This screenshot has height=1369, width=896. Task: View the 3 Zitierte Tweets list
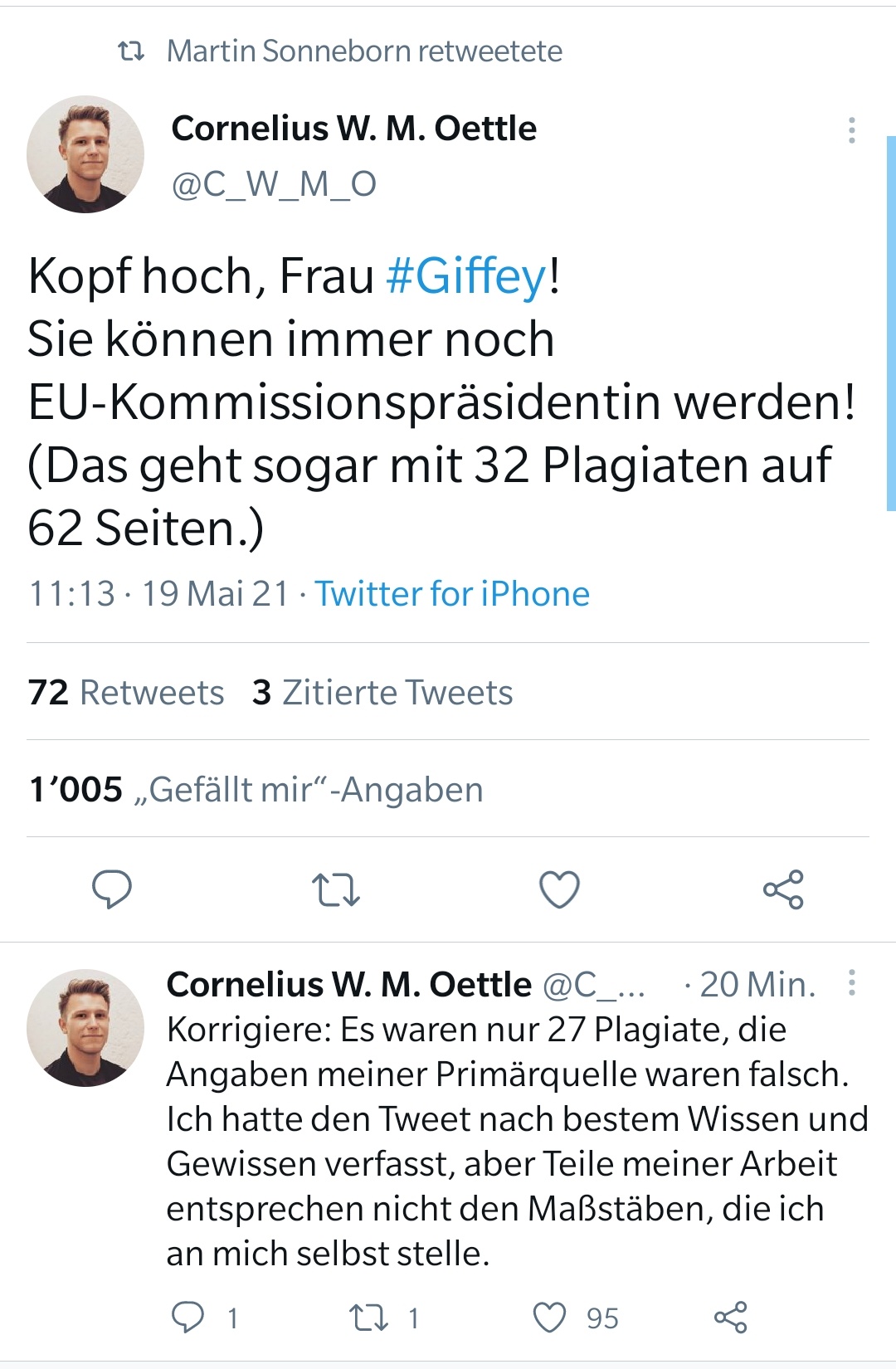click(x=382, y=692)
